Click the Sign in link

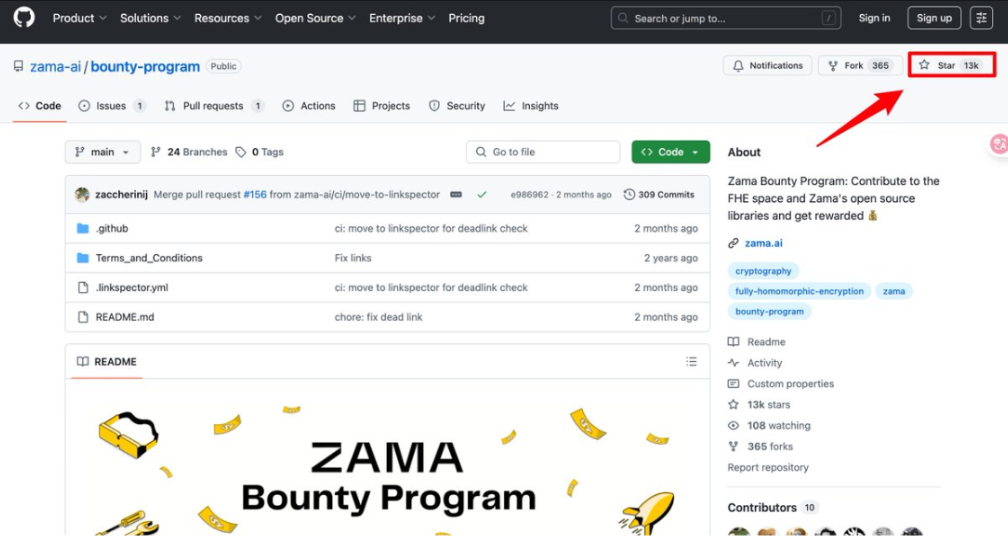tap(874, 18)
